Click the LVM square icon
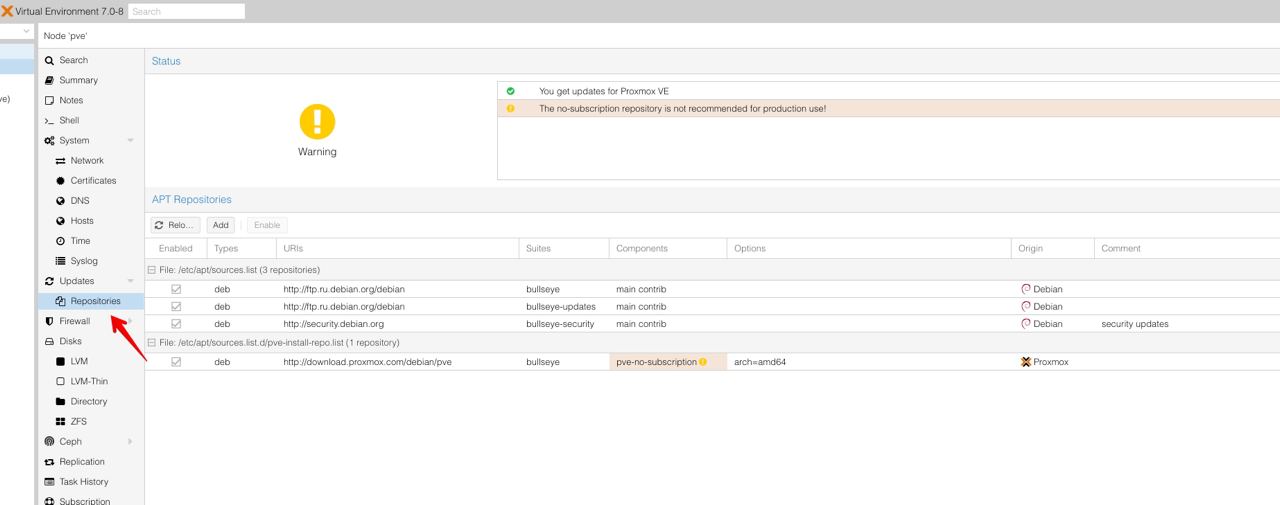Screen dimensions: 1280x505 coord(60,361)
